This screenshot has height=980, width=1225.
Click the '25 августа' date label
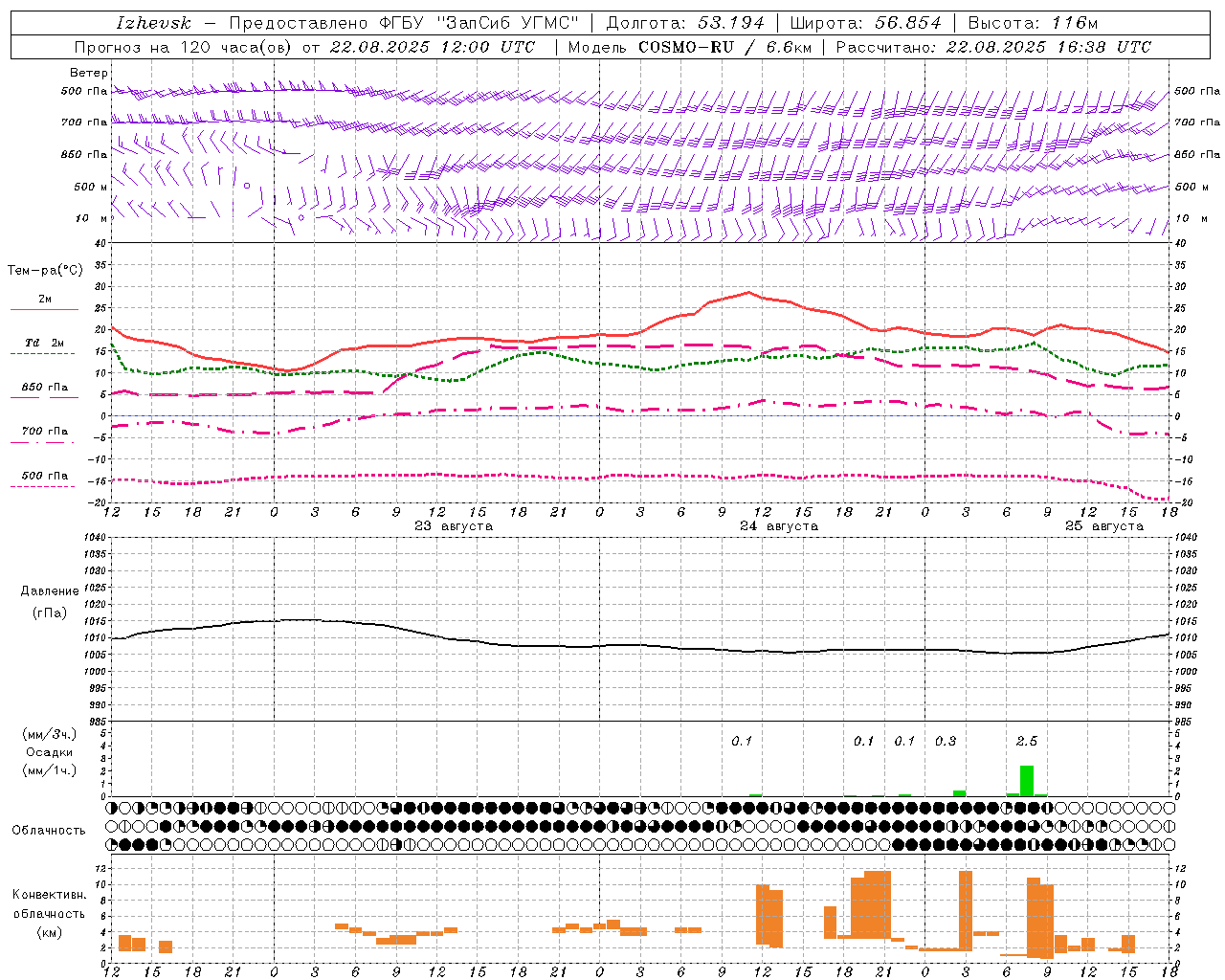[1104, 526]
